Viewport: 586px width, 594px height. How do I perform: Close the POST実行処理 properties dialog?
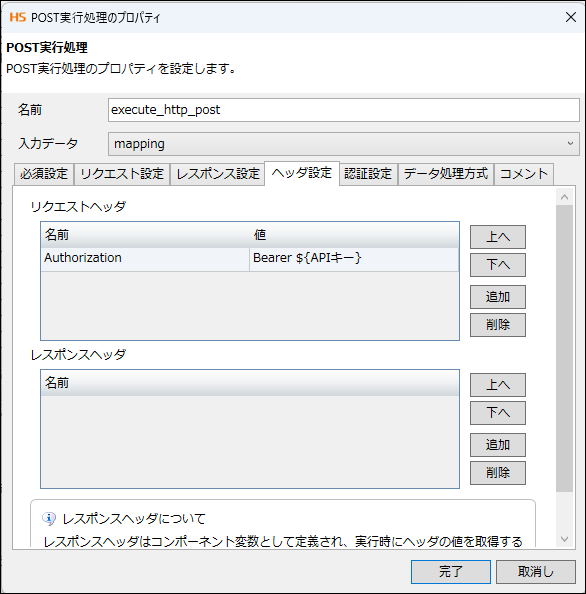pyautogui.click(x=570, y=17)
